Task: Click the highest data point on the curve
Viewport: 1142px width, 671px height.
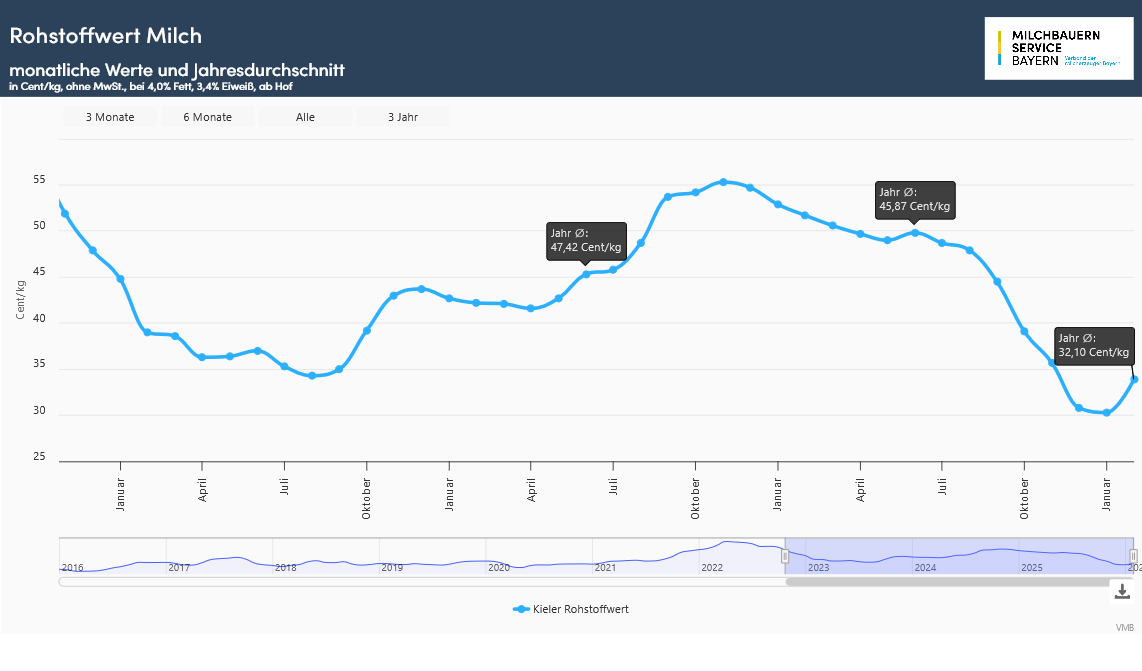Action: 723,182
